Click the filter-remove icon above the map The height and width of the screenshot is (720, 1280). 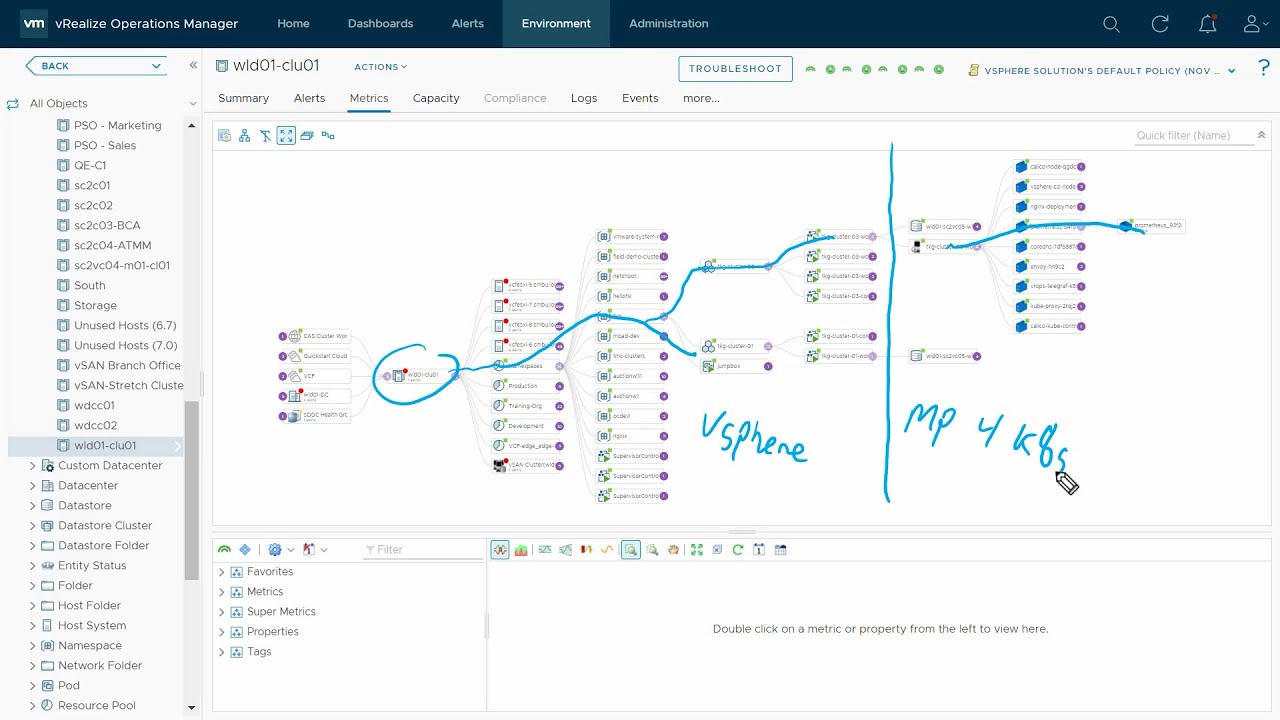click(266, 136)
